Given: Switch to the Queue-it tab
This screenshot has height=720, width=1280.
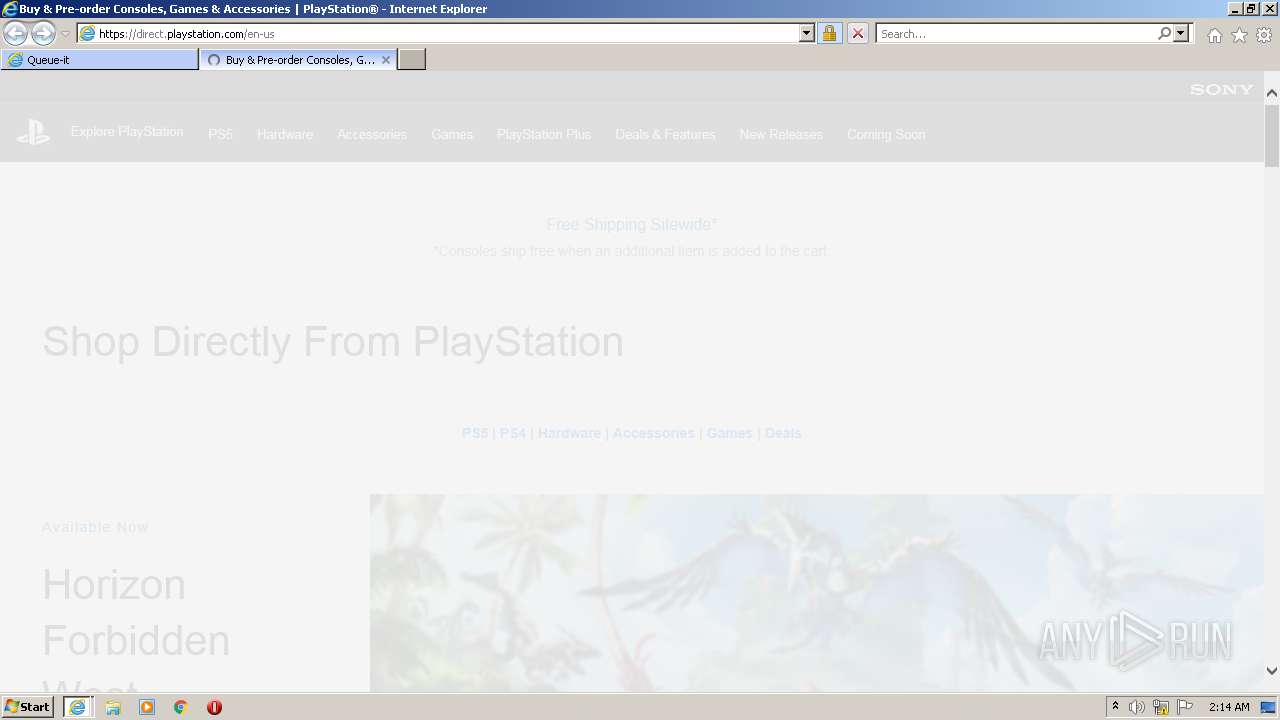Looking at the screenshot, I should pos(100,60).
